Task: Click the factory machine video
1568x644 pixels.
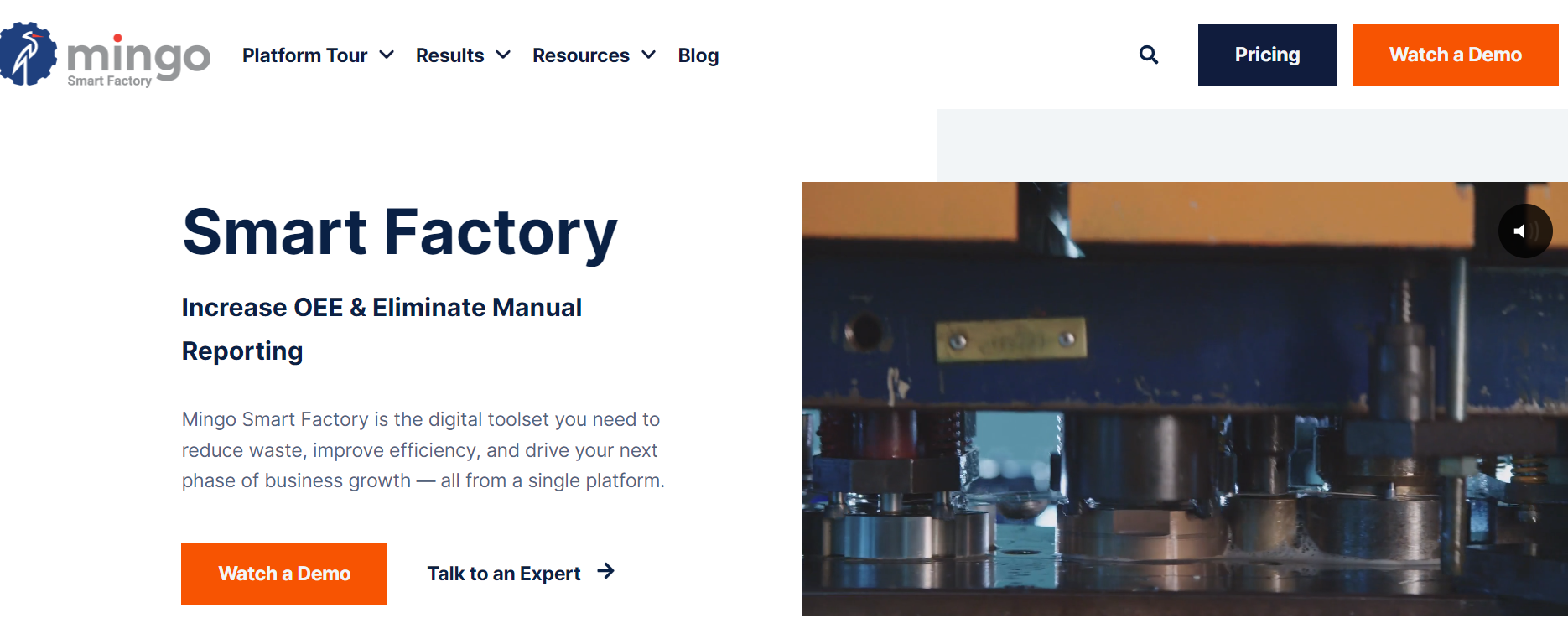Action: pos(1174,419)
